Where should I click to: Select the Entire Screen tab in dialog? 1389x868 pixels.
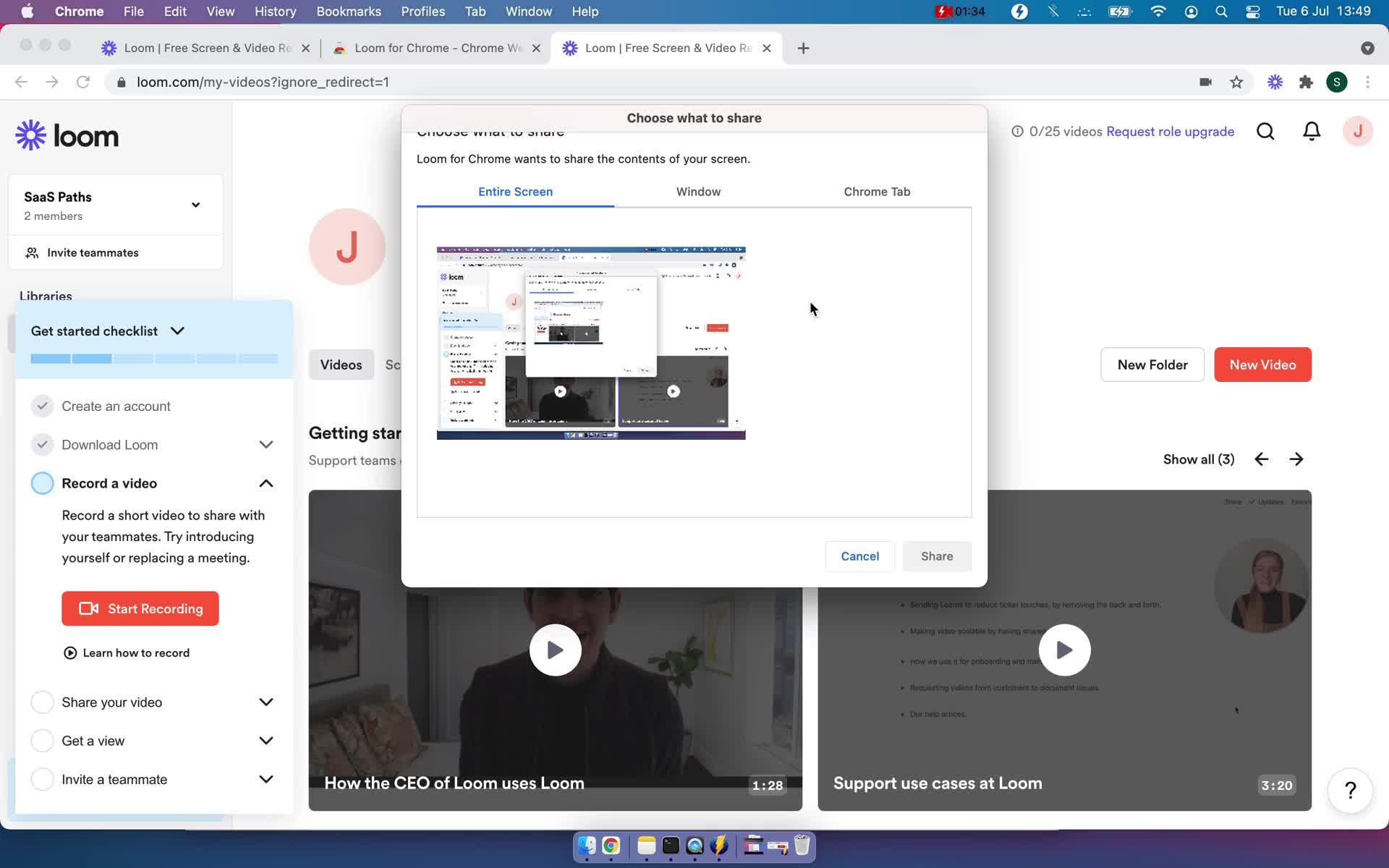(516, 191)
